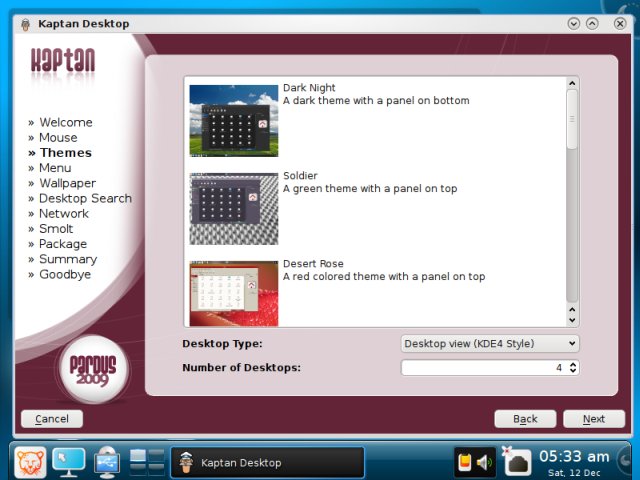This screenshot has height=480, width=640.
Task: Click the Next button
Action: click(x=594, y=419)
